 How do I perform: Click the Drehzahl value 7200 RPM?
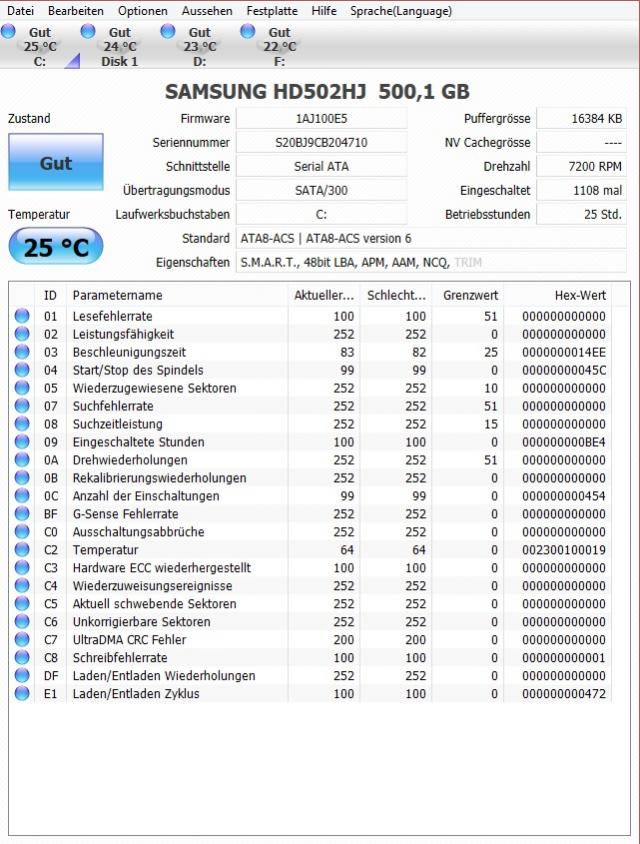coord(582,166)
